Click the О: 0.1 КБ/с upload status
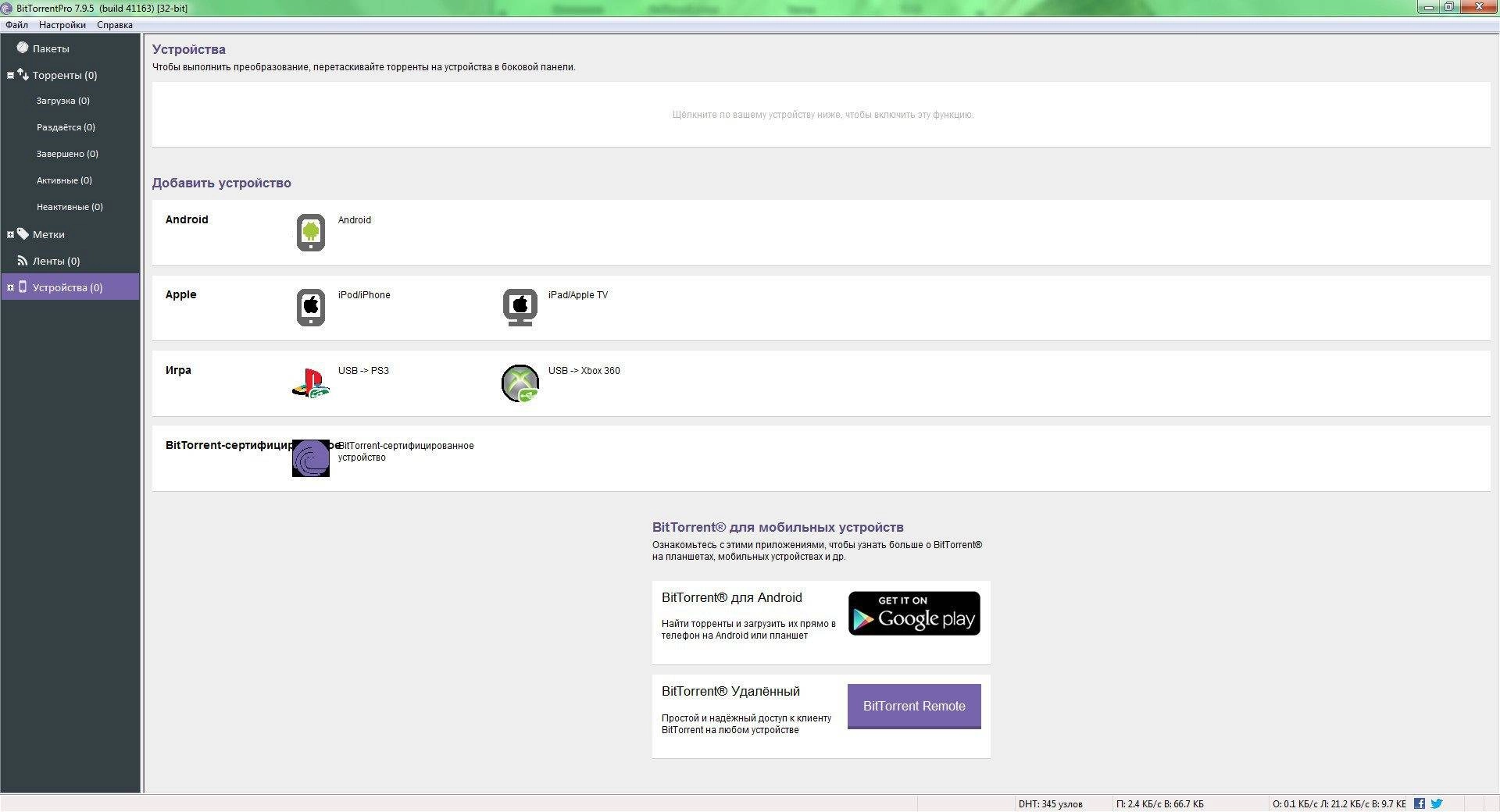This screenshot has height=812, width=1500. coord(1339,804)
